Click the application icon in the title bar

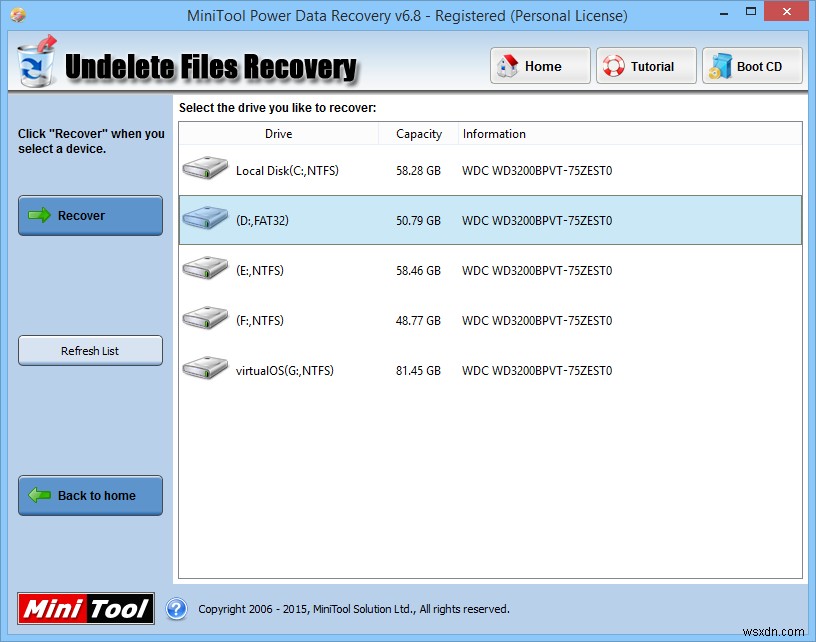click(x=17, y=15)
